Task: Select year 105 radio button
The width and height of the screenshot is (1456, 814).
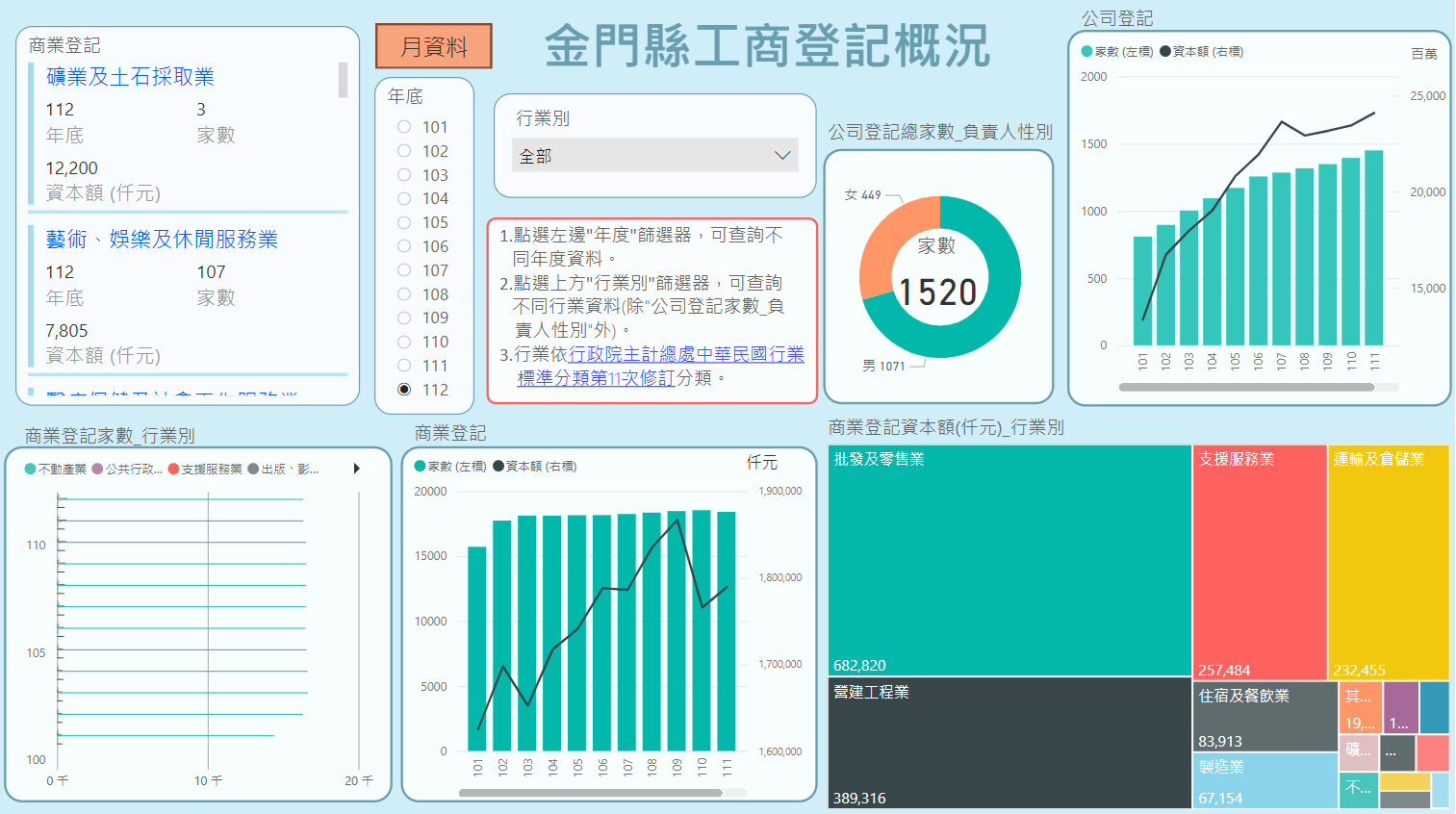Action: (x=404, y=222)
